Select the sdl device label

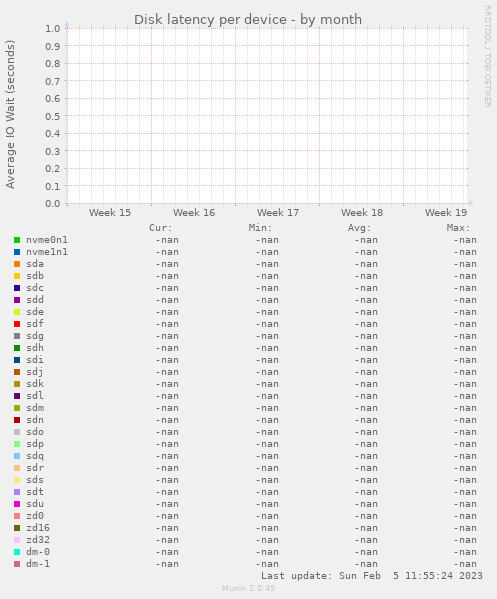pos(35,396)
